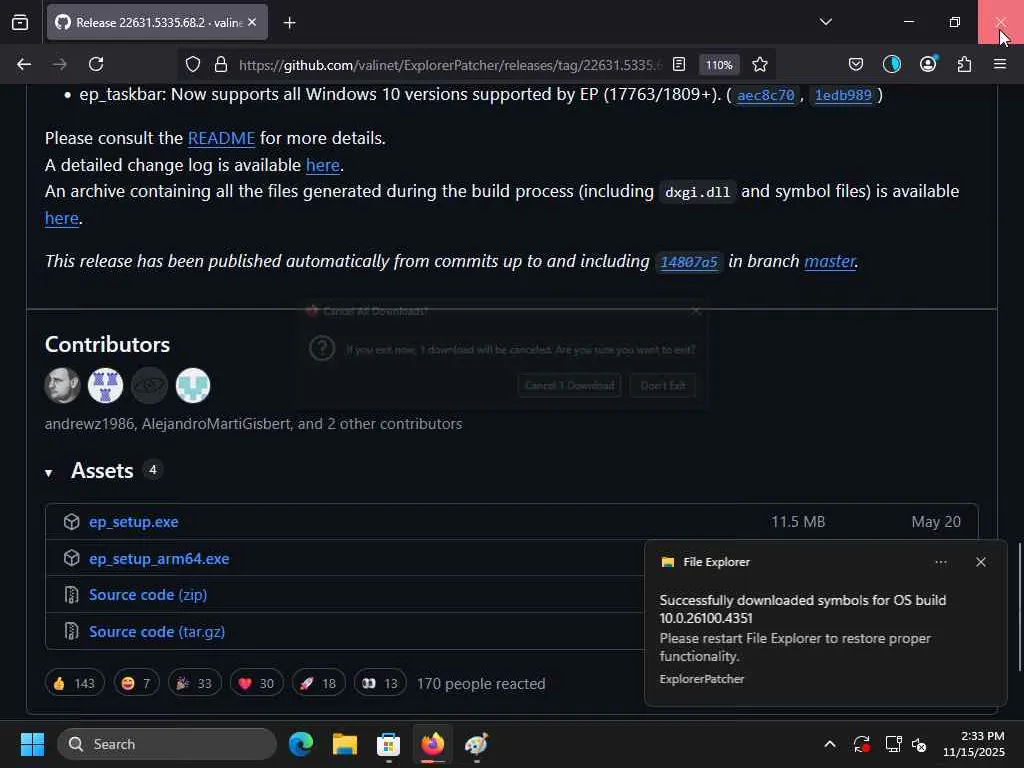Open the list all tabs dropdown
Image resolution: width=1024 pixels, height=768 pixels.
point(825,22)
